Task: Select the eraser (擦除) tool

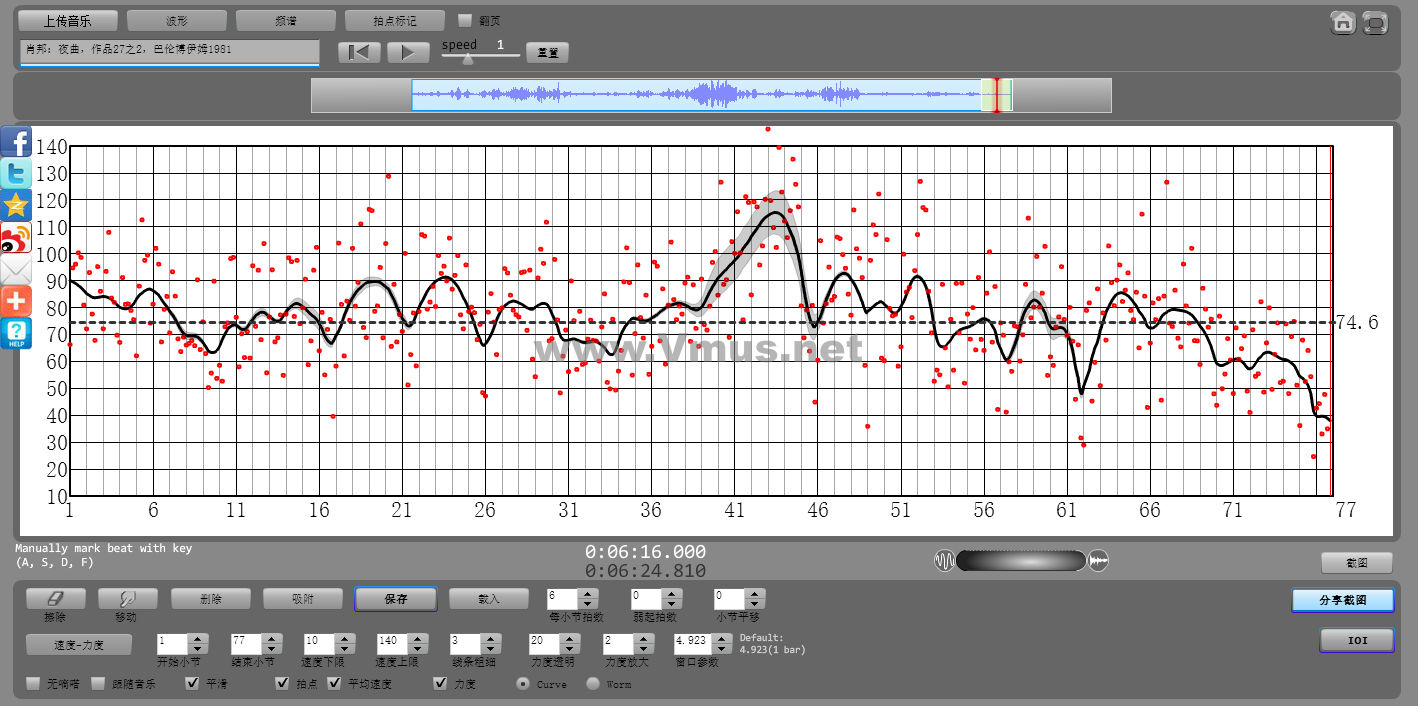Action: point(56,598)
